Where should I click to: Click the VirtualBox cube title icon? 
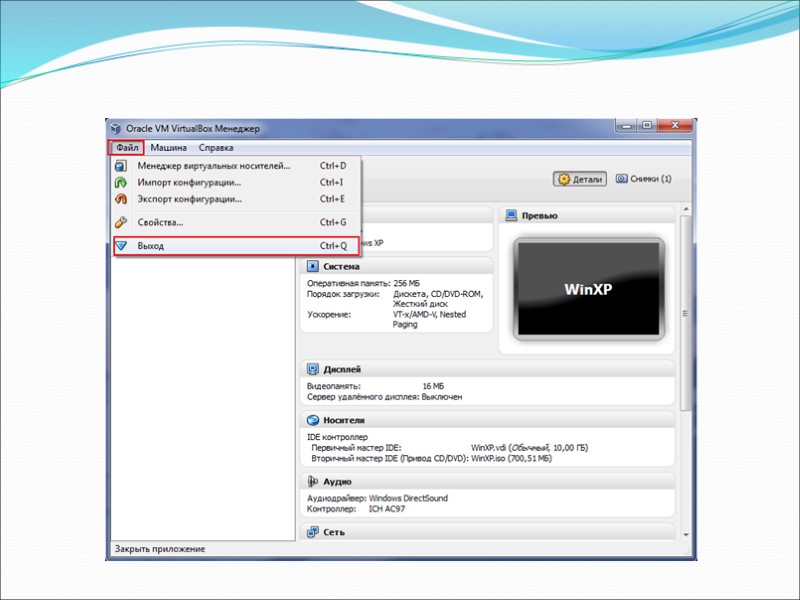[116, 128]
